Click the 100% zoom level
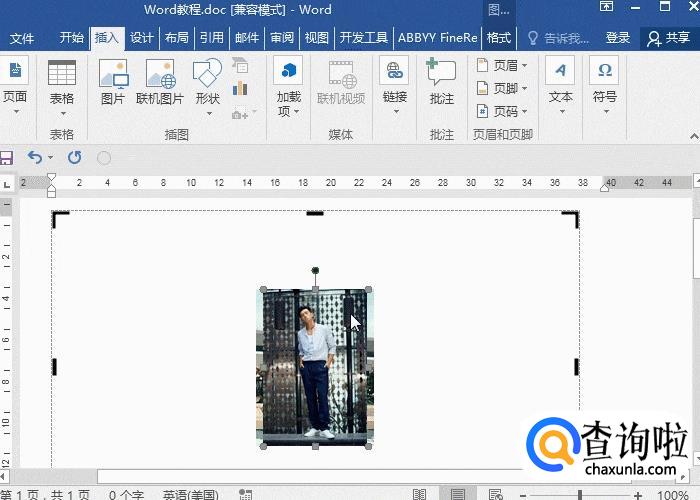Screen dimensions: 700x500 pyautogui.click(x=672, y=495)
